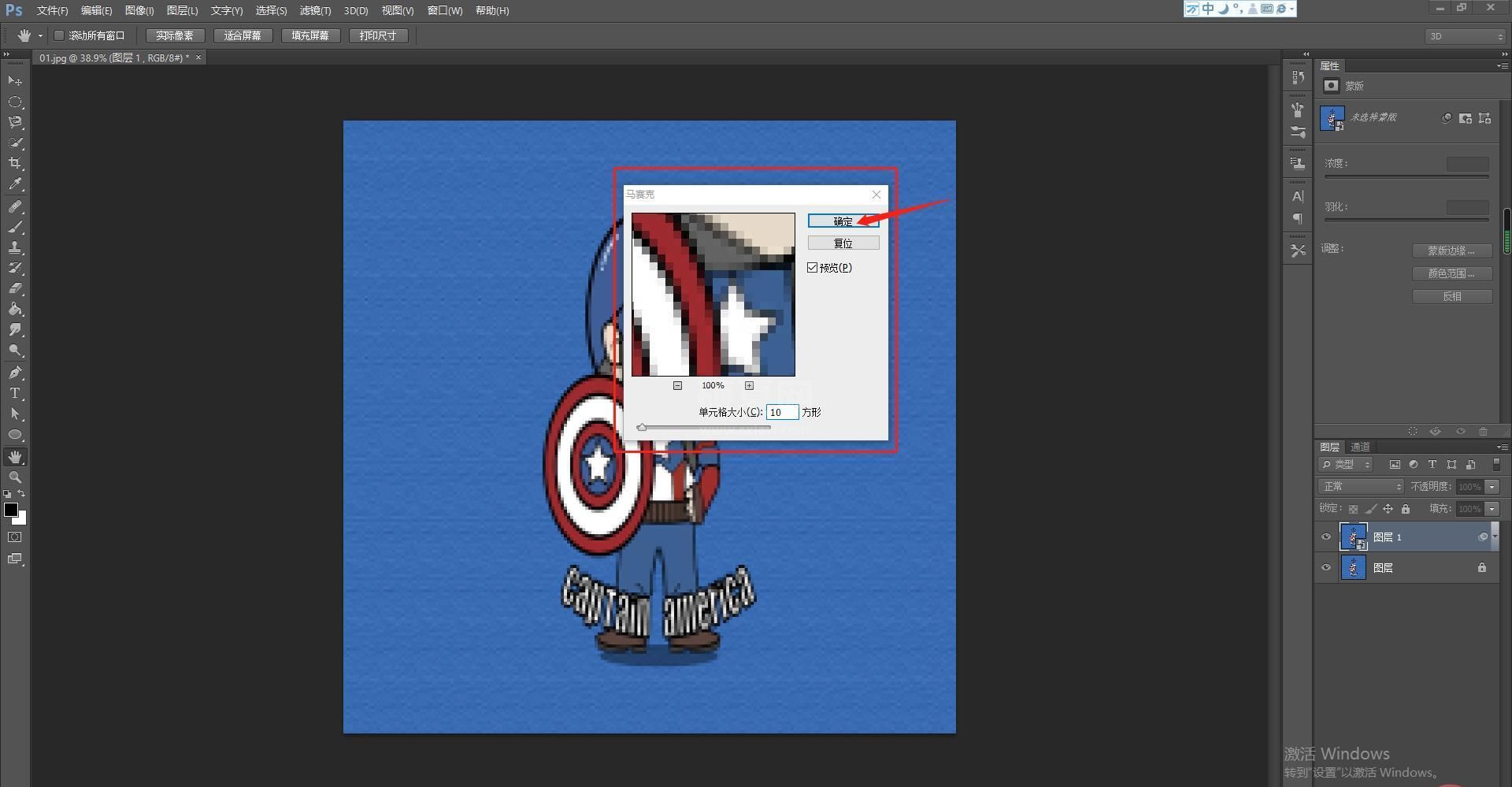
Task: Select the Spot Healing Brush tool
Action: pyautogui.click(x=15, y=206)
